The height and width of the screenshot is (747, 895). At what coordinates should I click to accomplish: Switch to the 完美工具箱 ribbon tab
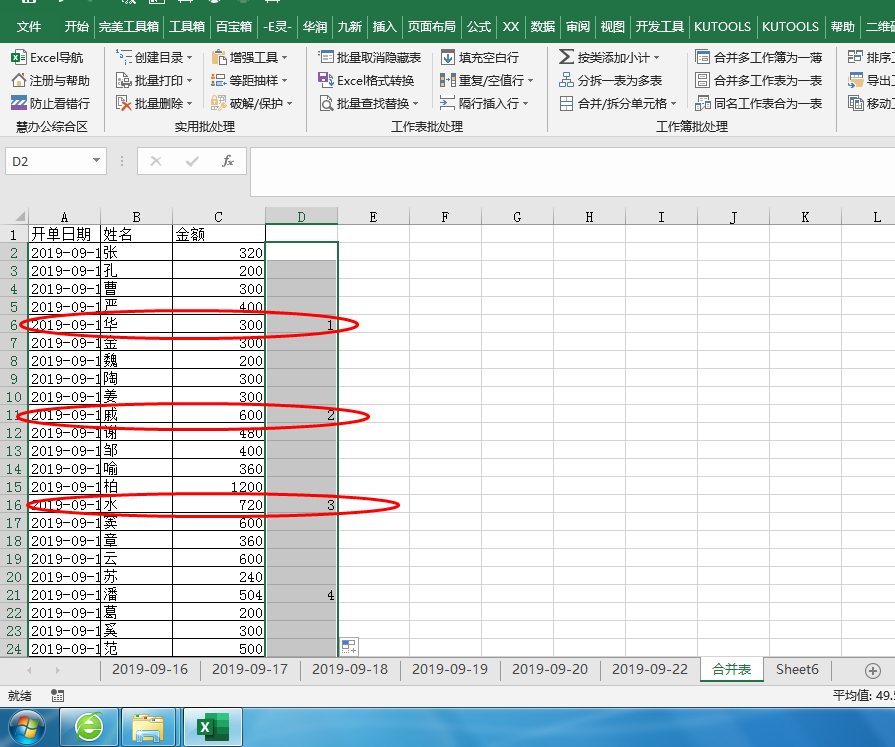click(129, 27)
